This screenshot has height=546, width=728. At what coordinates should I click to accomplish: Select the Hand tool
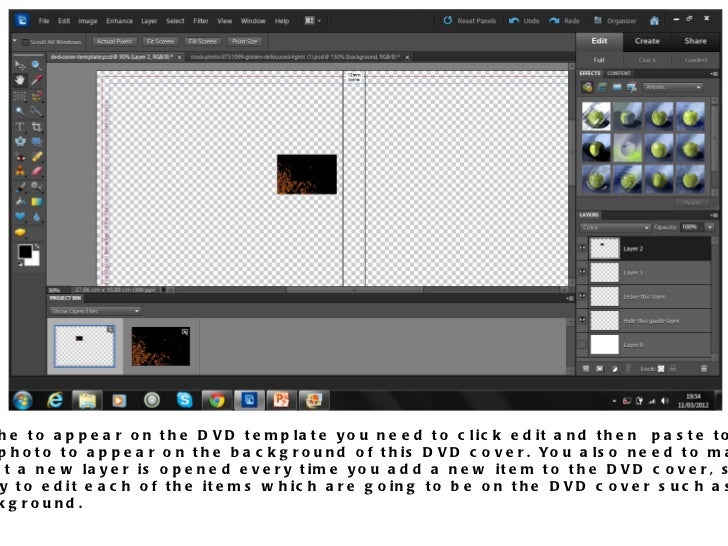(x=20, y=80)
